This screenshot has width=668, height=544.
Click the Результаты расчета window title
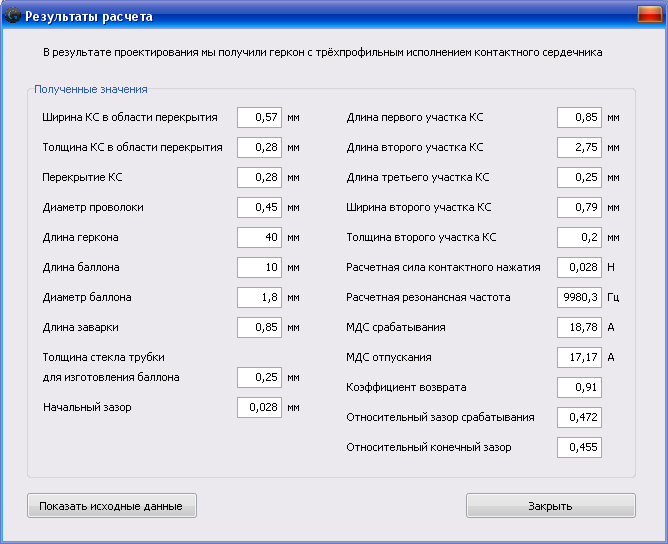point(89,16)
